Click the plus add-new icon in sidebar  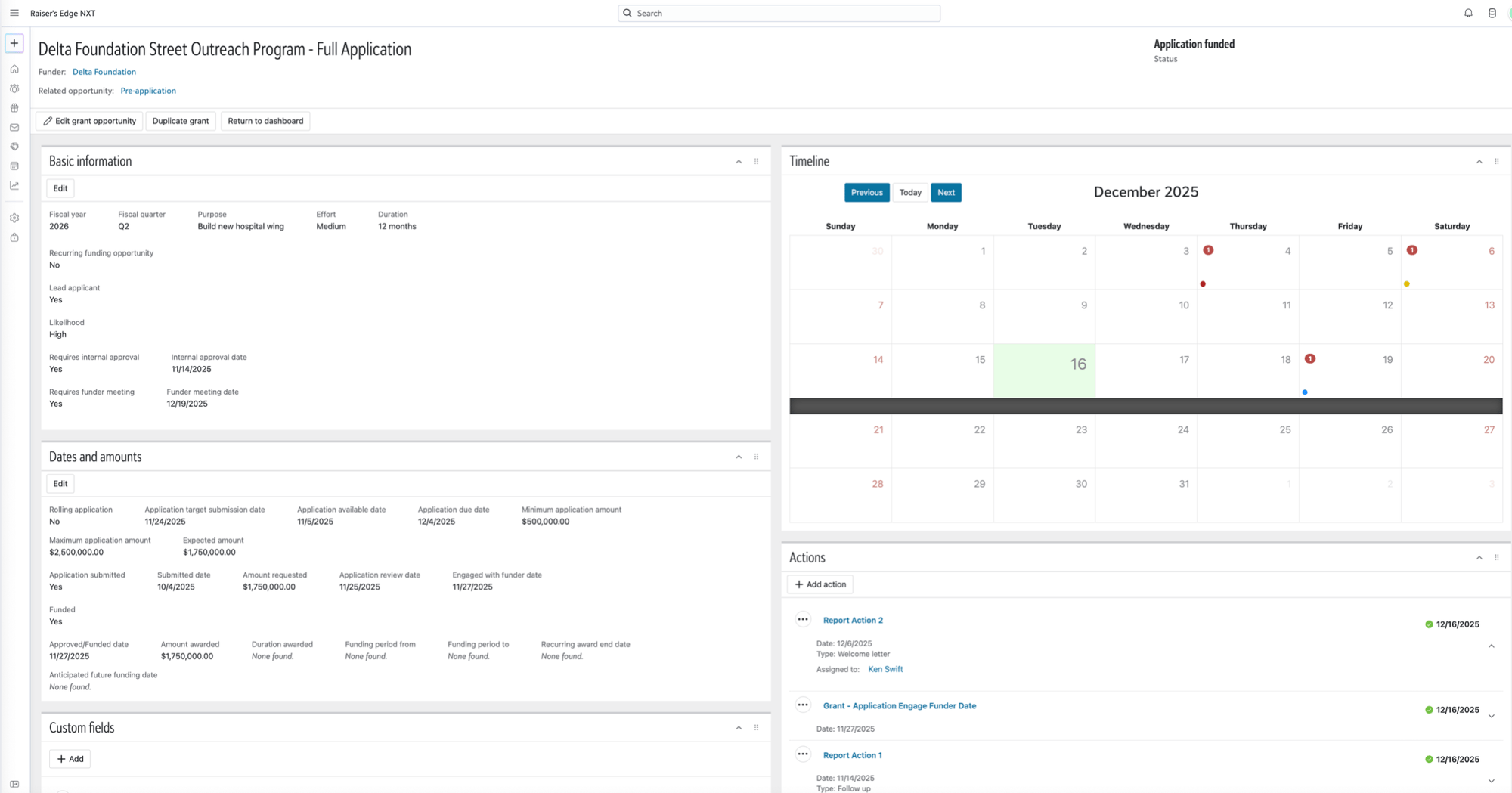[14, 43]
